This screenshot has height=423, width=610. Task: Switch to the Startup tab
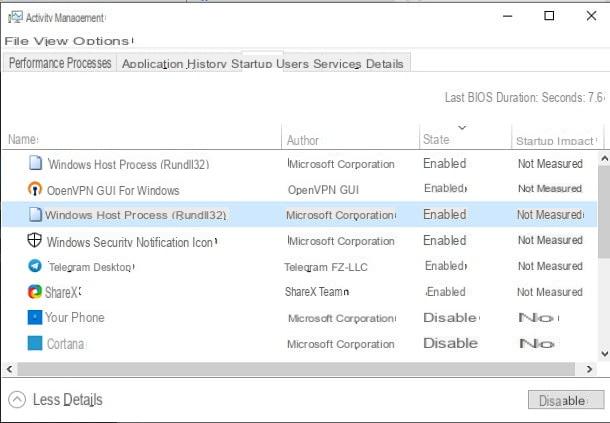click(252, 64)
